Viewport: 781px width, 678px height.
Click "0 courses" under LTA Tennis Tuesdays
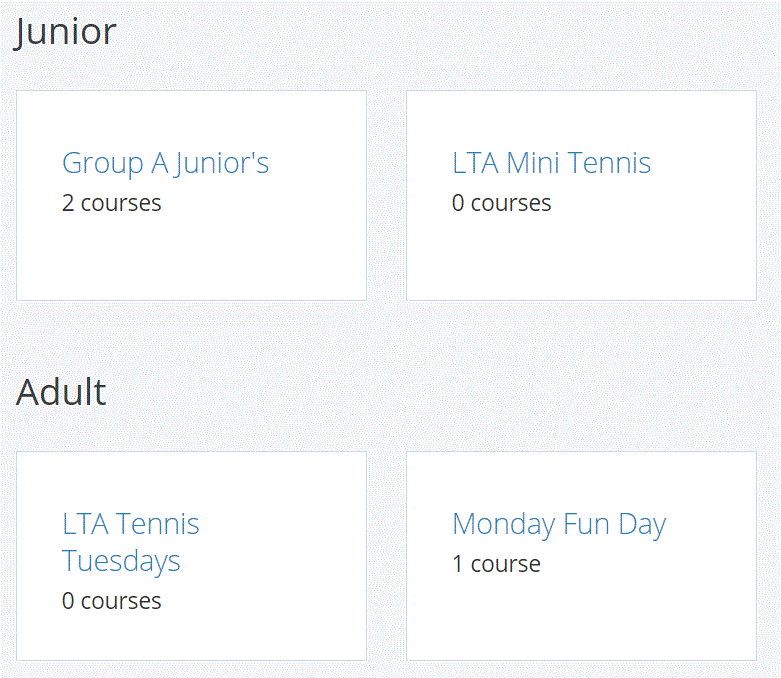coord(111,601)
